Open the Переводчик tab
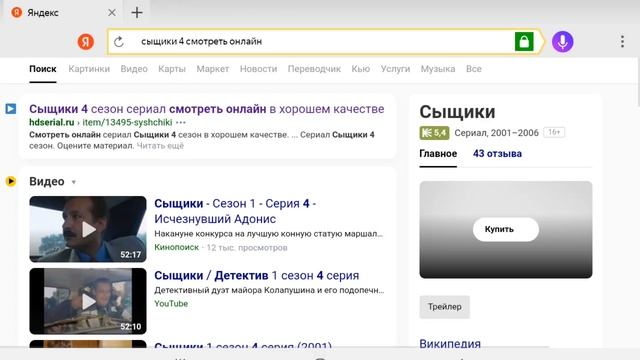The width and height of the screenshot is (640, 360). pos(314,69)
